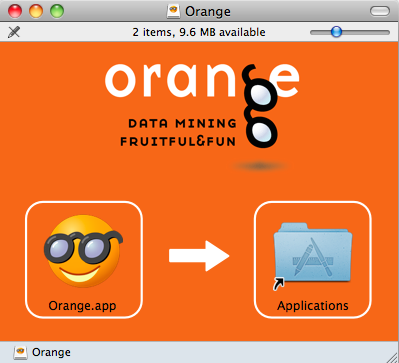Zoom the window with green button
The image size is (399, 363).
click(x=57, y=11)
